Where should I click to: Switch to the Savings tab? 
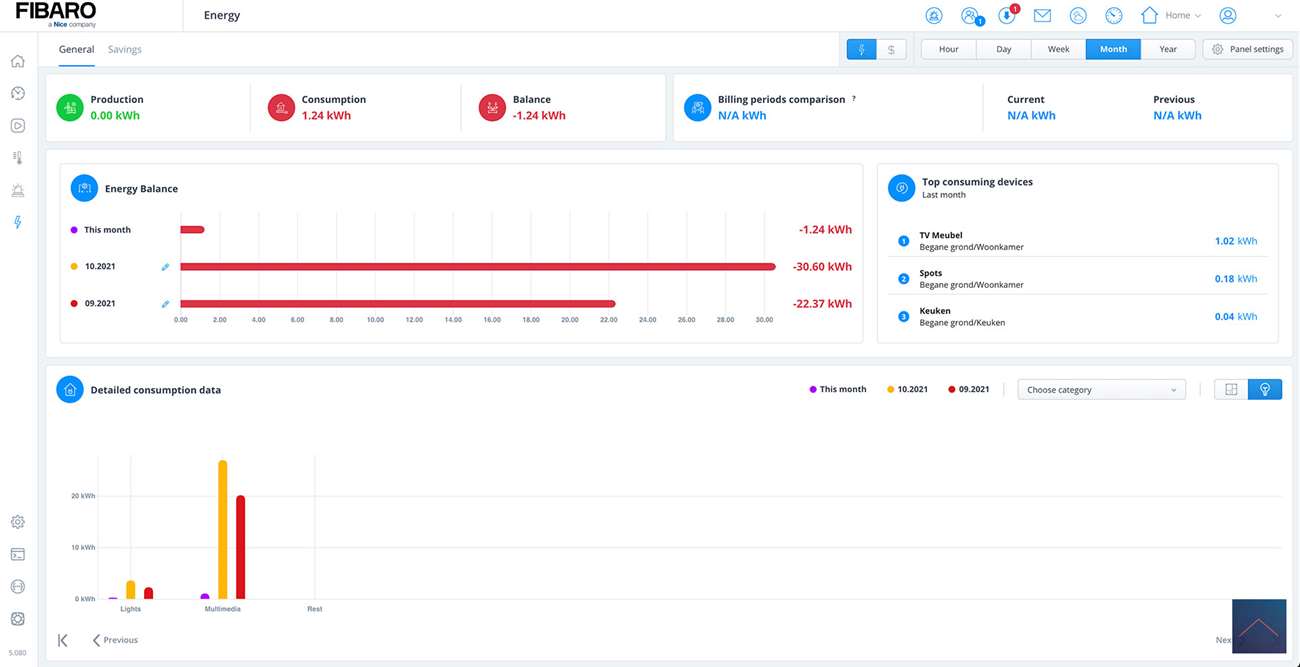(125, 49)
